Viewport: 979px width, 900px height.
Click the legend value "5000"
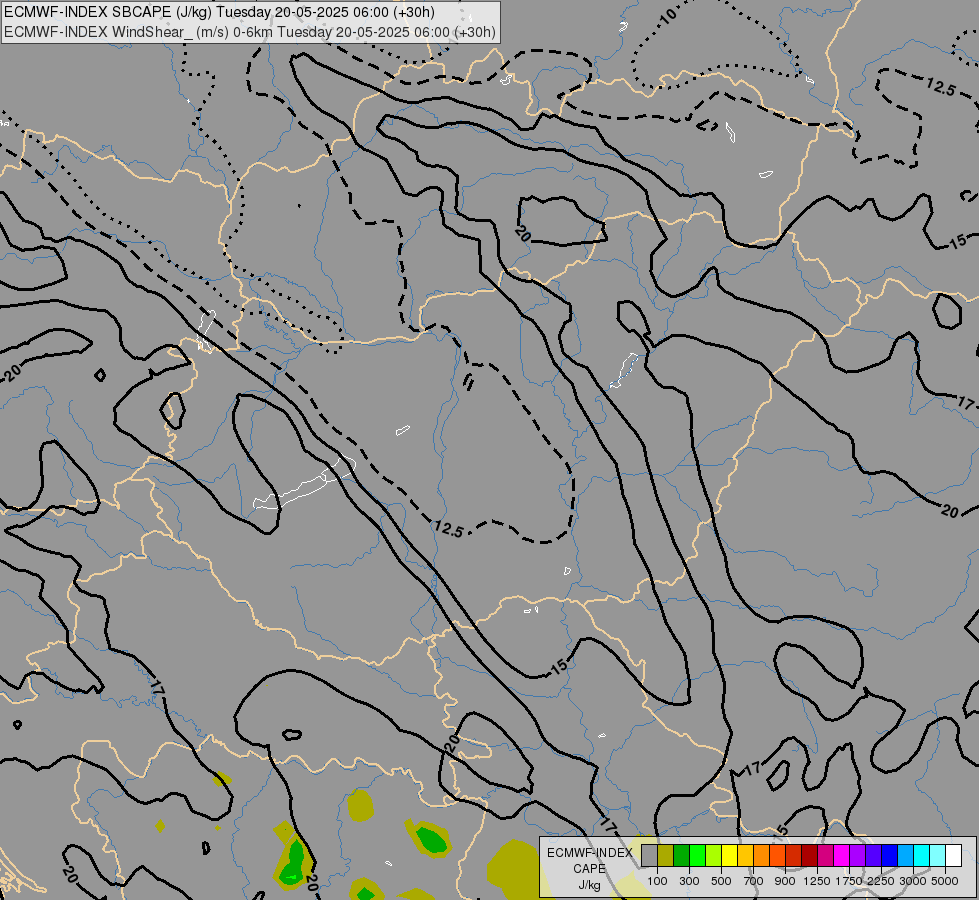[x=944, y=881]
